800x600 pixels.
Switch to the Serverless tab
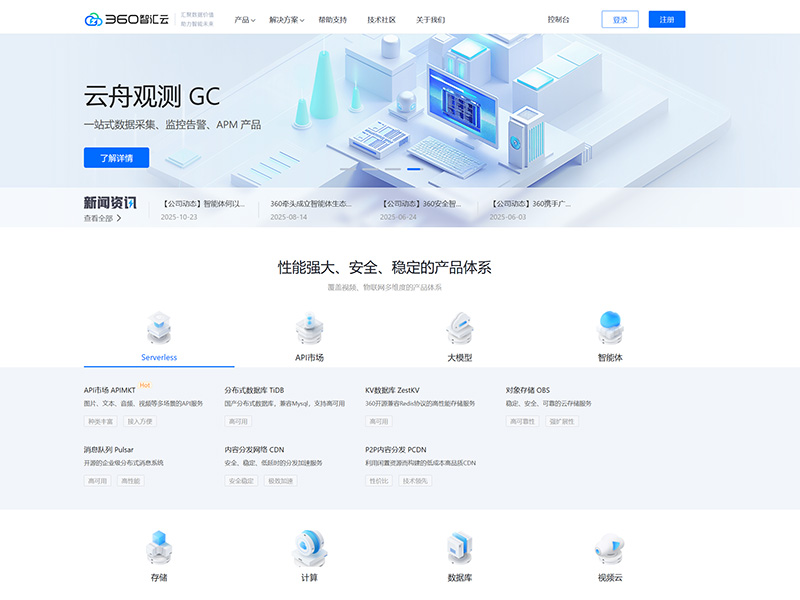[160, 357]
